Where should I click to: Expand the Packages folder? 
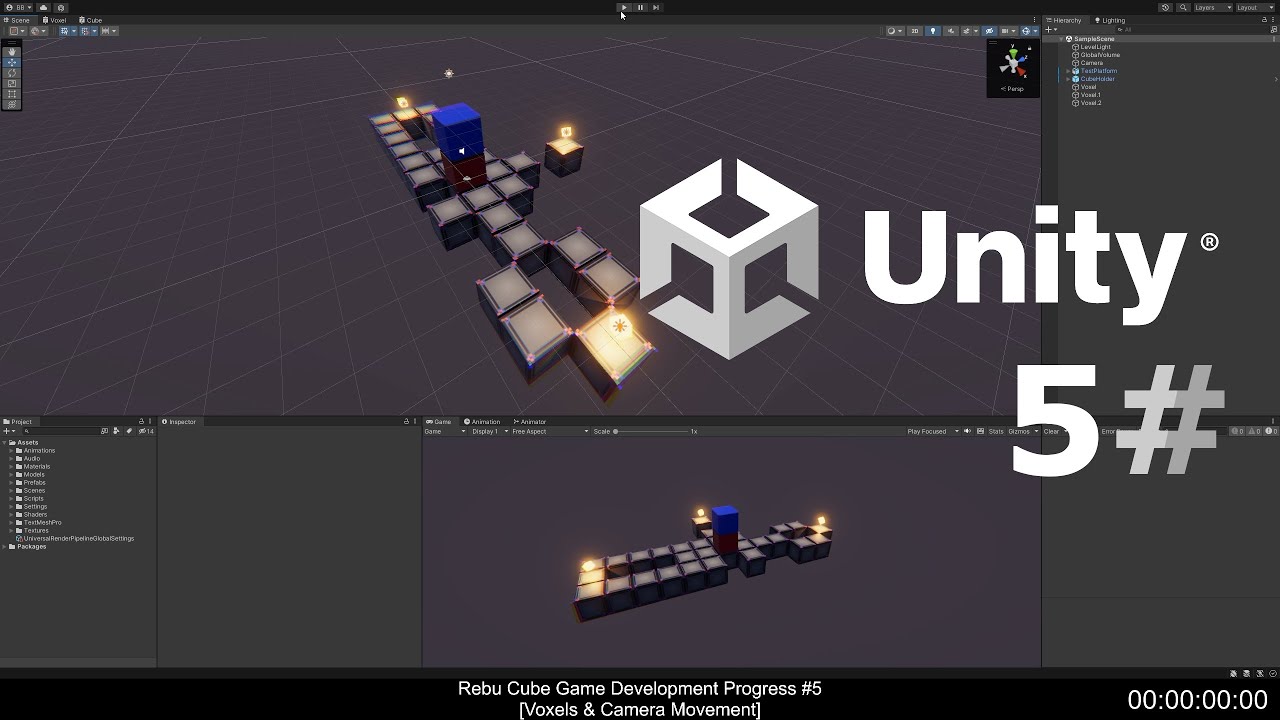pos(5,547)
